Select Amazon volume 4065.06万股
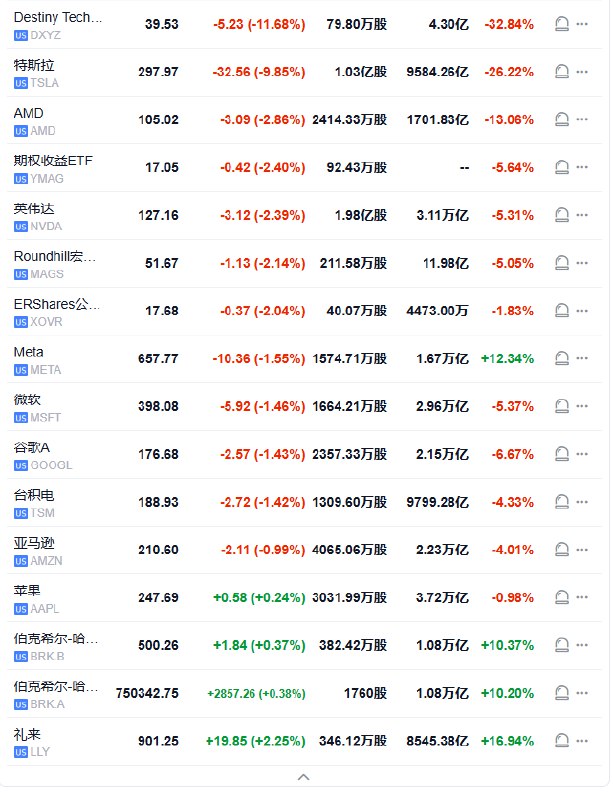 tap(350, 550)
